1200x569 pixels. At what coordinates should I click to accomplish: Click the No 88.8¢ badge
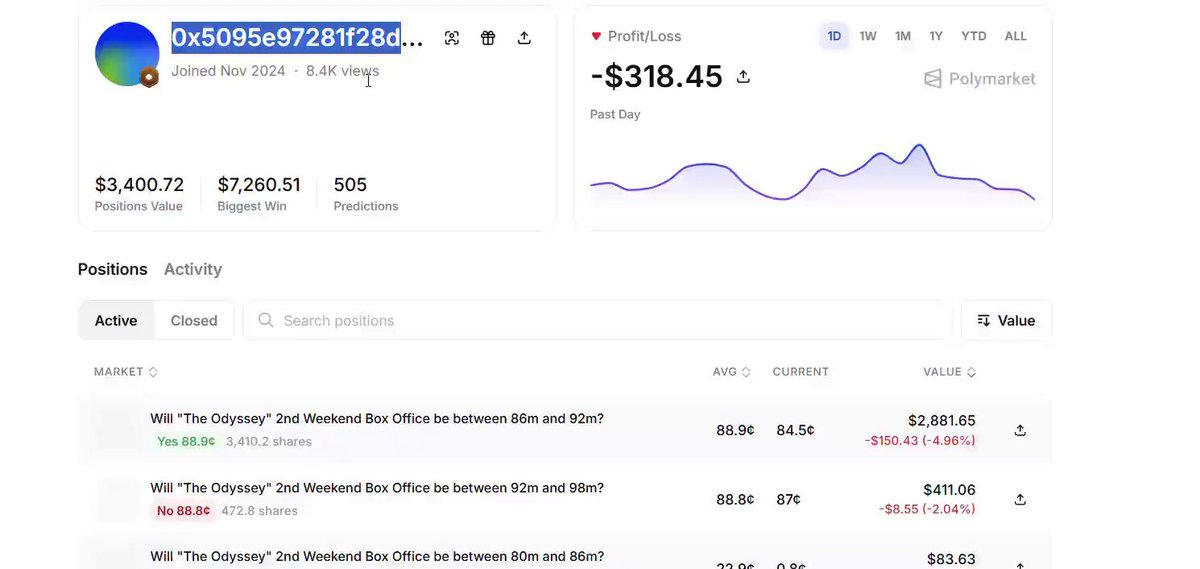point(183,510)
